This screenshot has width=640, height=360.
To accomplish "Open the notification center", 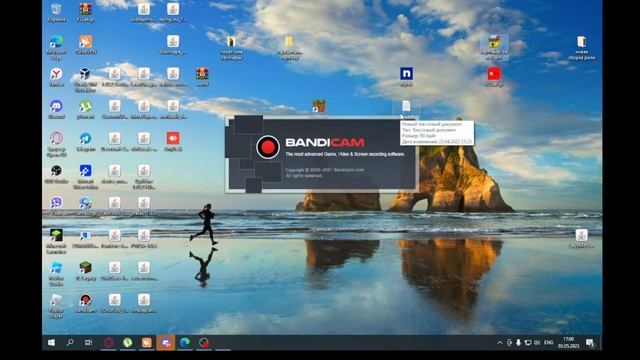I will click(x=589, y=342).
